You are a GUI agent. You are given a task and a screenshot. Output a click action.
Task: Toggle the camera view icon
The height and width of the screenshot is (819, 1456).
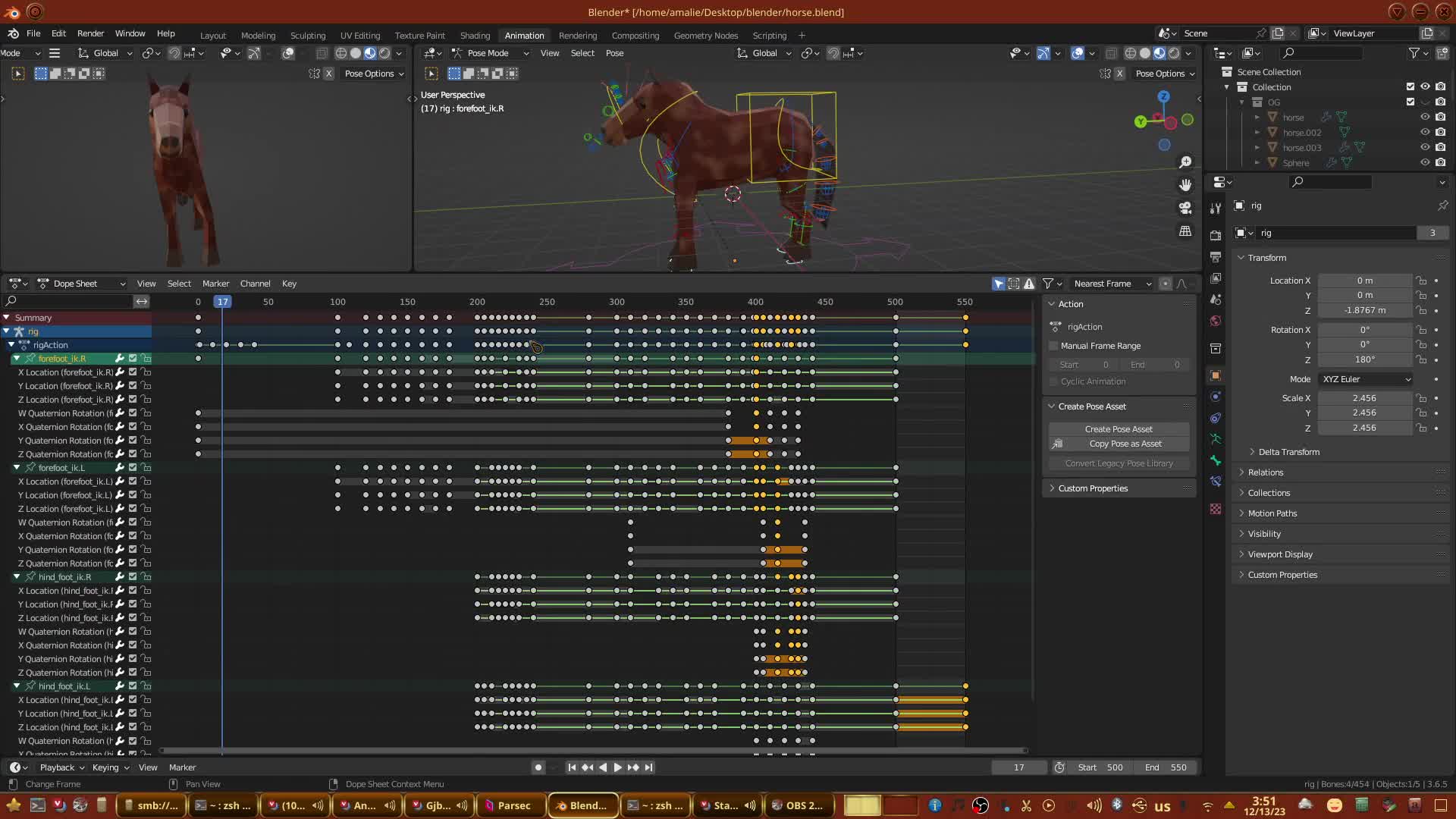pos(1185,208)
